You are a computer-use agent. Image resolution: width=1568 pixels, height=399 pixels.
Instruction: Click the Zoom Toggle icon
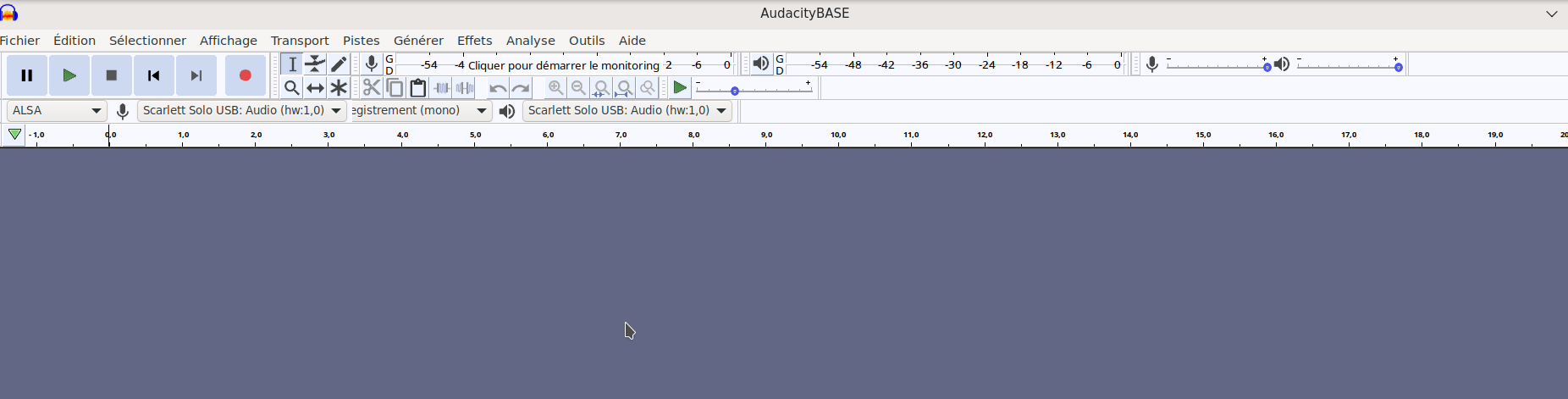pos(648,87)
